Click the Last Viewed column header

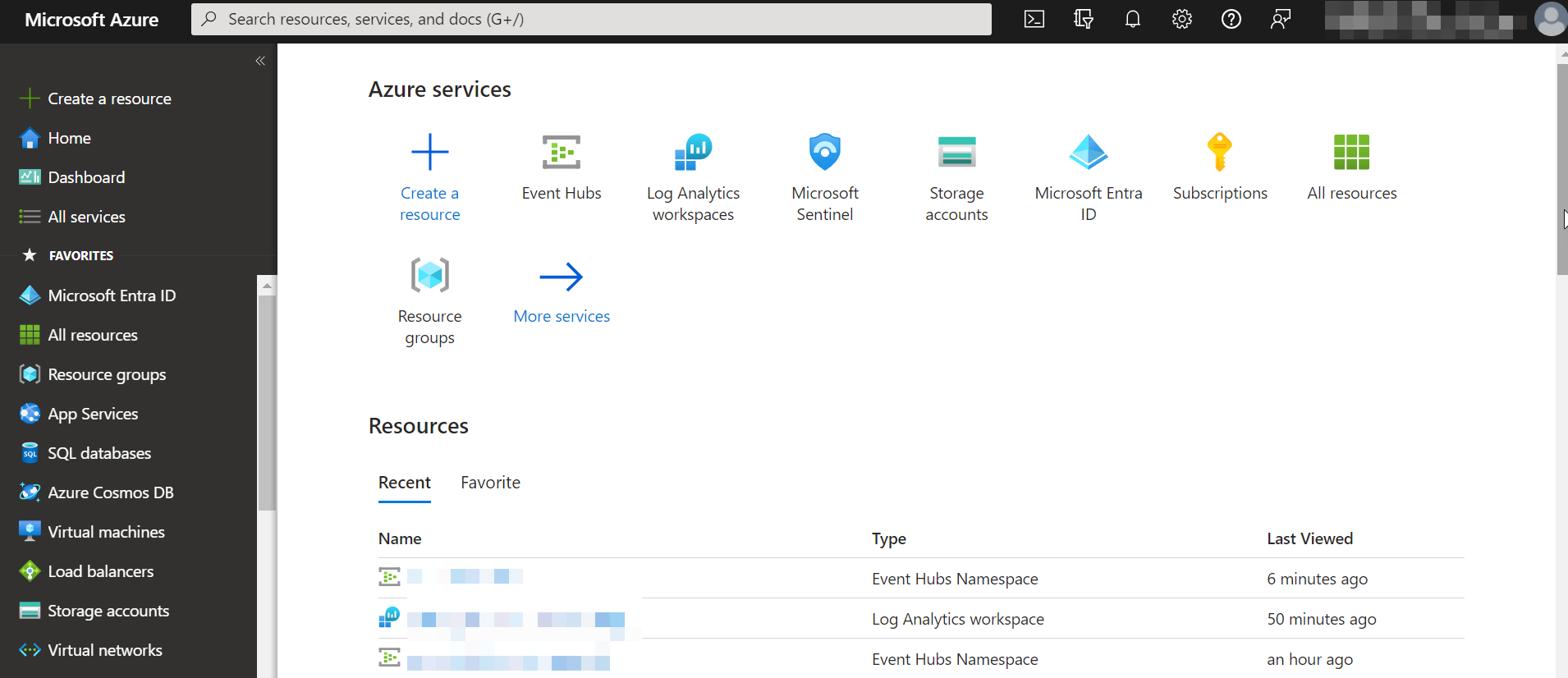tap(1309, 538)
